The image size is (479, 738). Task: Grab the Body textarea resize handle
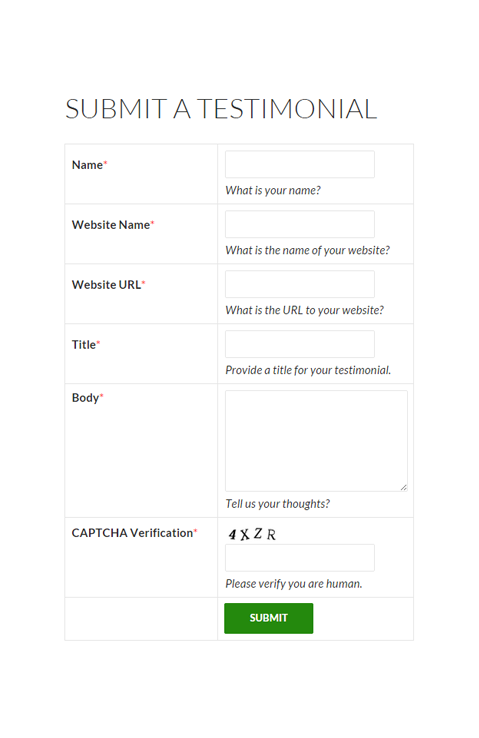(x=404, y=488)
